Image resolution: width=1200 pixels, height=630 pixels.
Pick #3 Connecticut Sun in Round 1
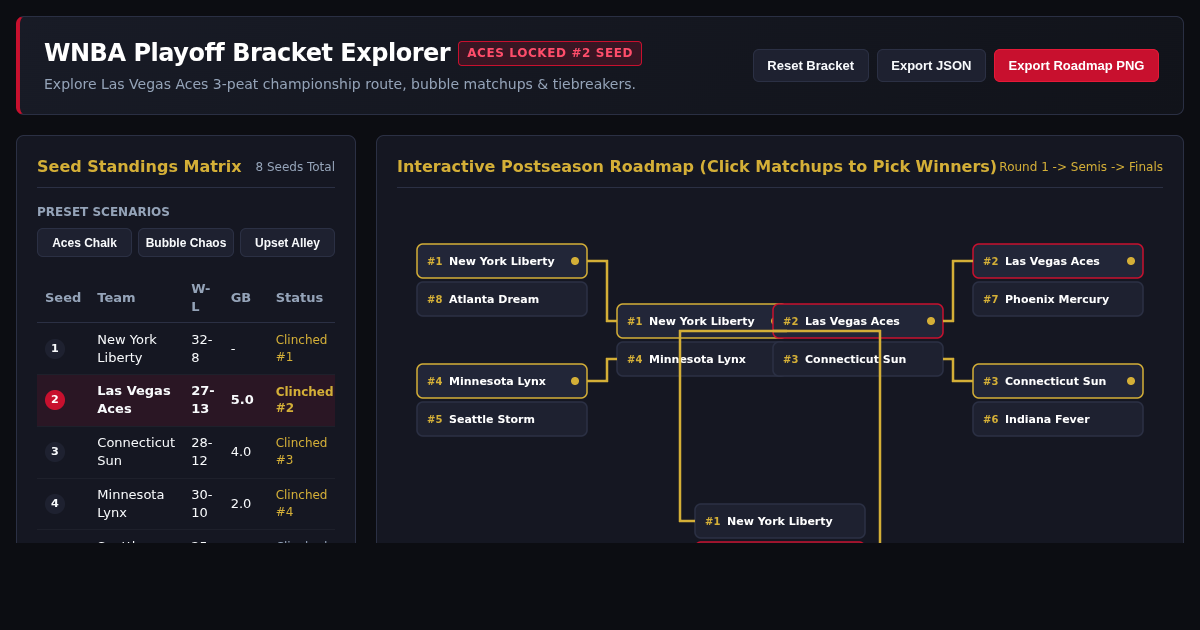pyautogui.click(x=1058, y=381)
